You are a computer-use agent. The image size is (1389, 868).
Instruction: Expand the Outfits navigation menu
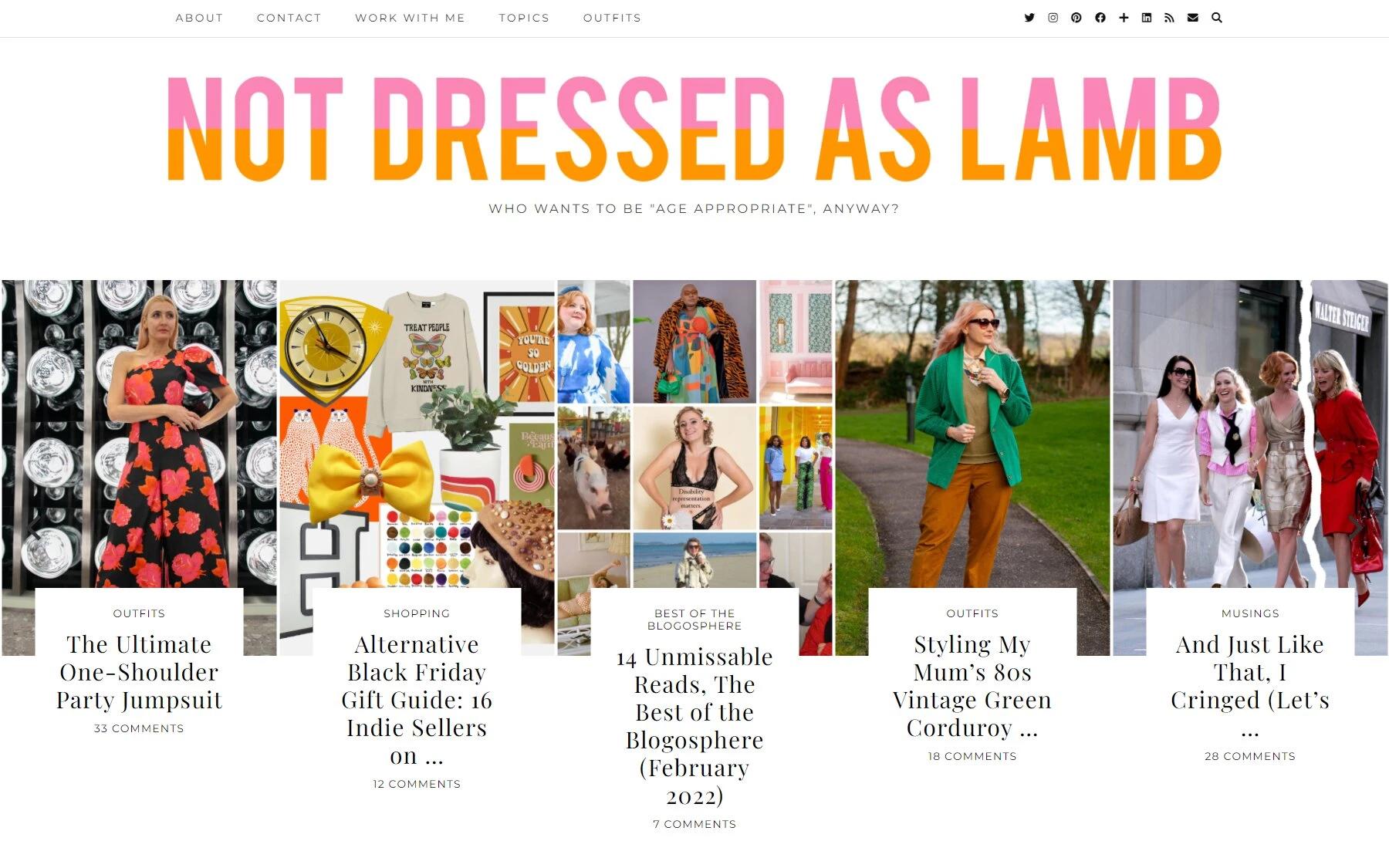click(612, 18)
